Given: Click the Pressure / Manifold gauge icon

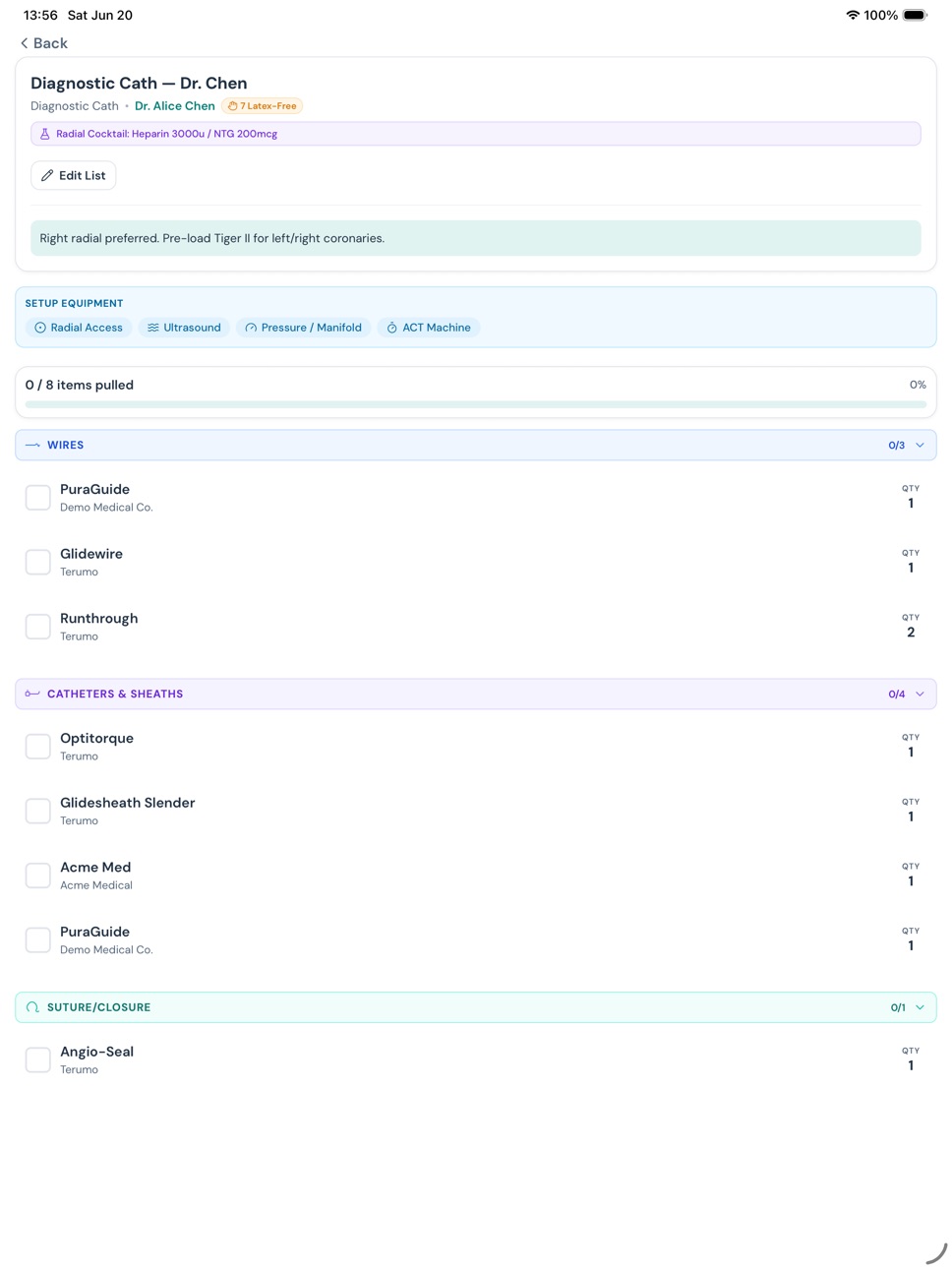Looking at the screenshot, I should click(251, 328).
